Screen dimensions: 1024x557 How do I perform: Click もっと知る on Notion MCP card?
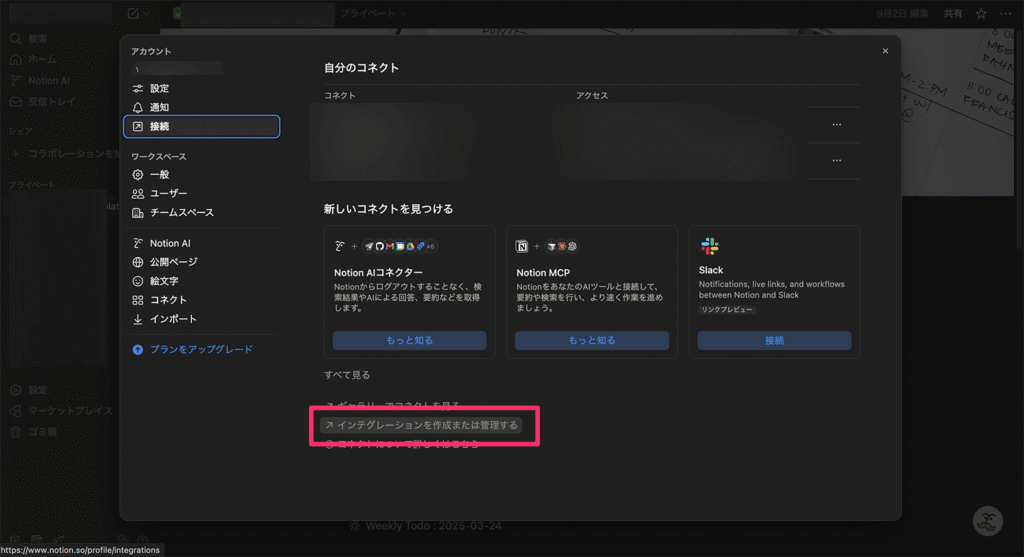click(592, 340)
